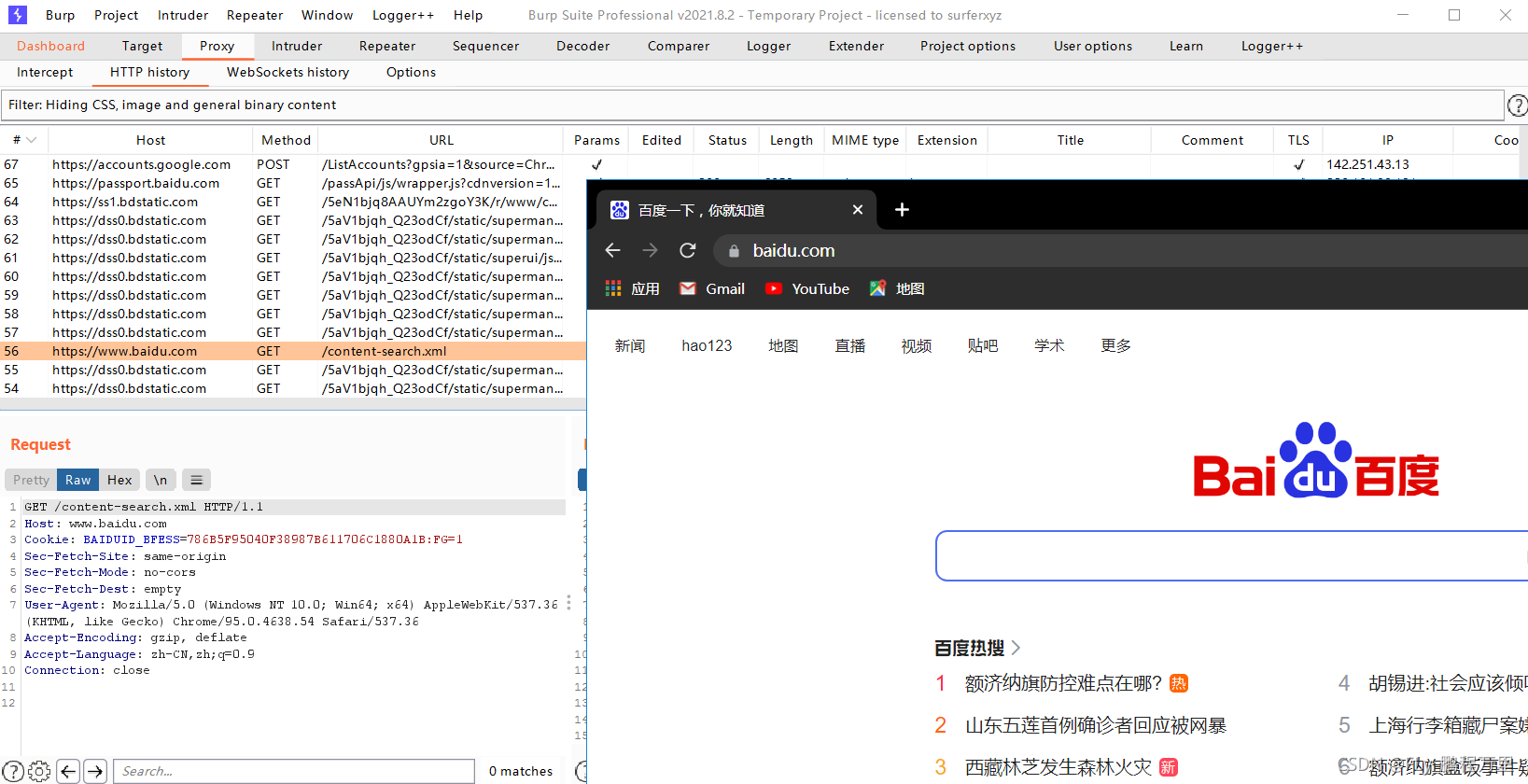Sort history by Host column
The width and height of the screenshot is (1528, 784).
[x=150, y=140]
